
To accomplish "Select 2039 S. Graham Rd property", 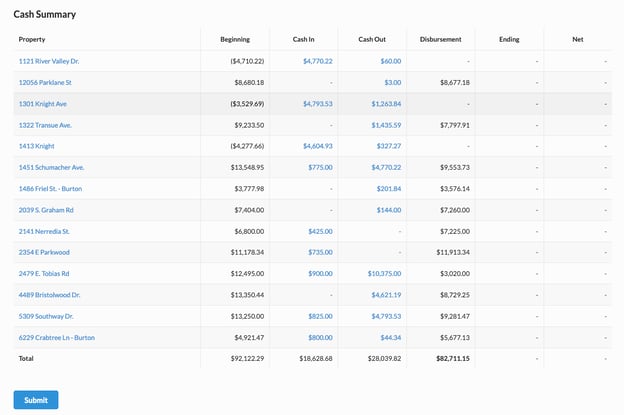I will (x=46, y=210).
